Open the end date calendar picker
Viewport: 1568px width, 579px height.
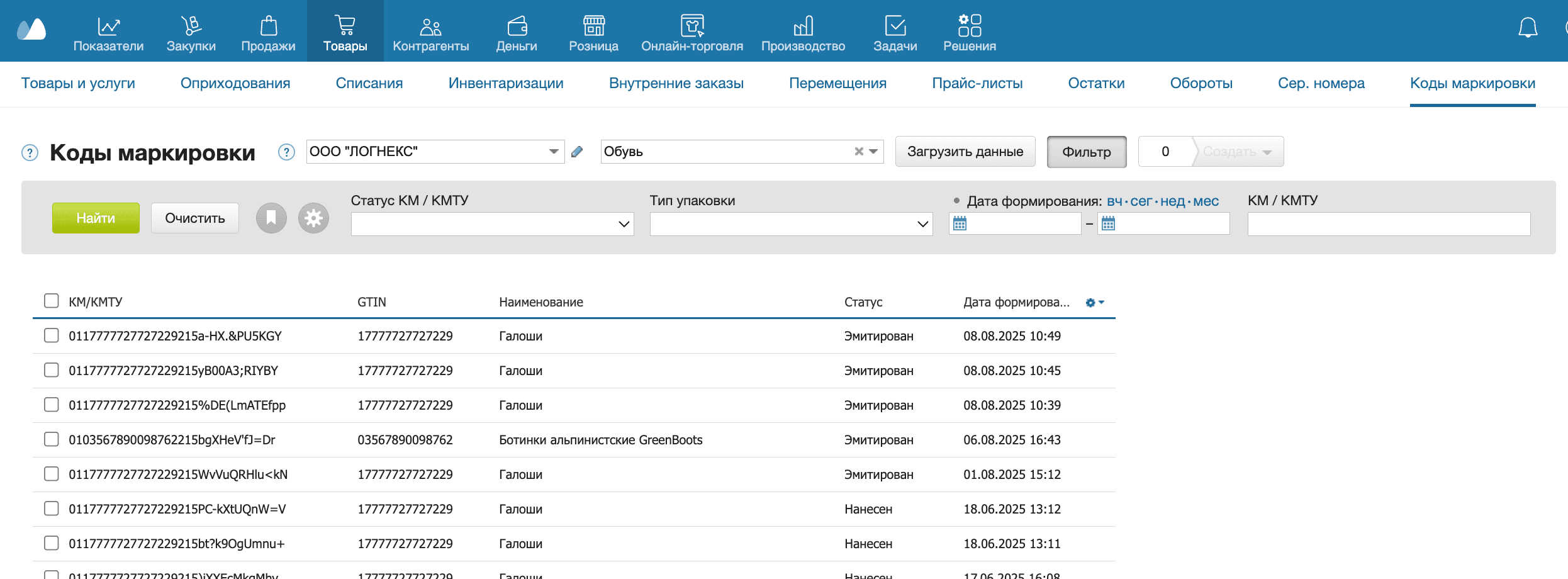1108,223
